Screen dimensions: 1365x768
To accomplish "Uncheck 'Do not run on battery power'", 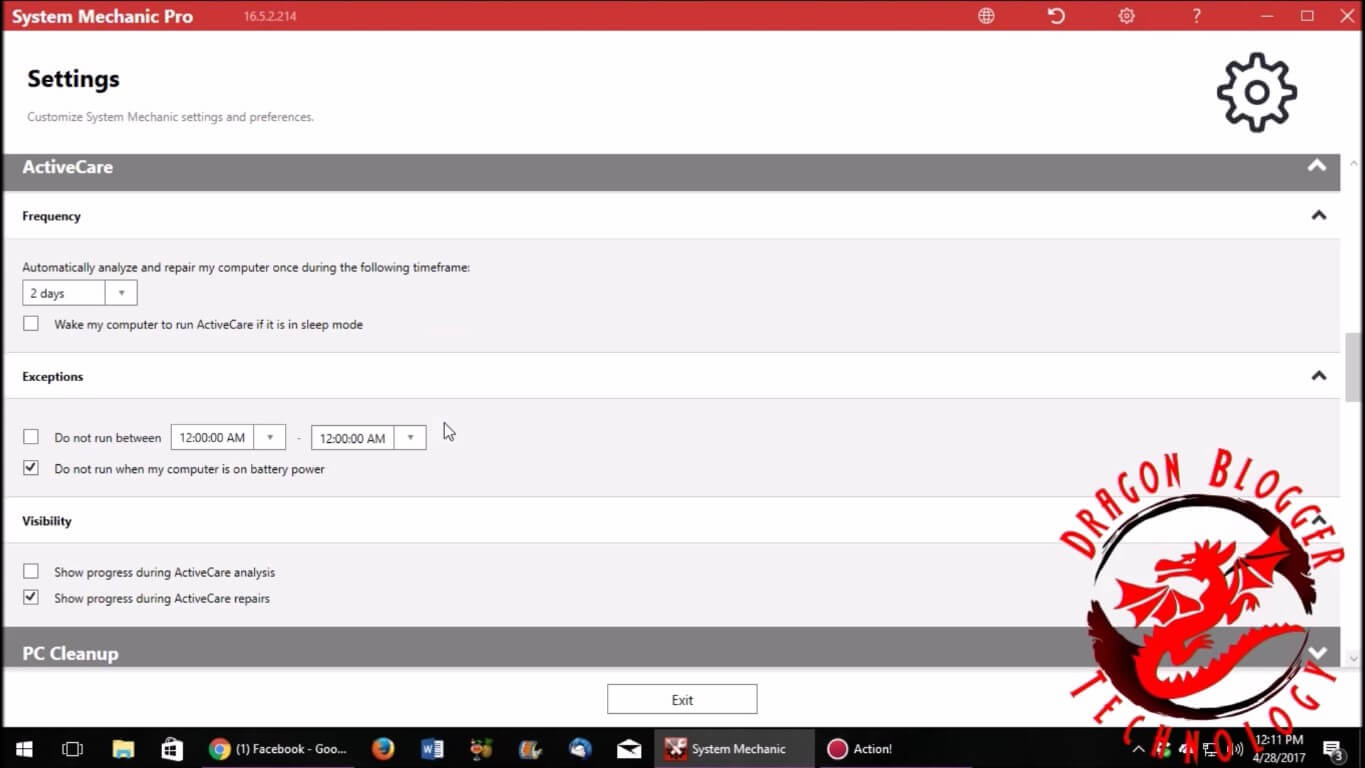I will click(31, 468).
